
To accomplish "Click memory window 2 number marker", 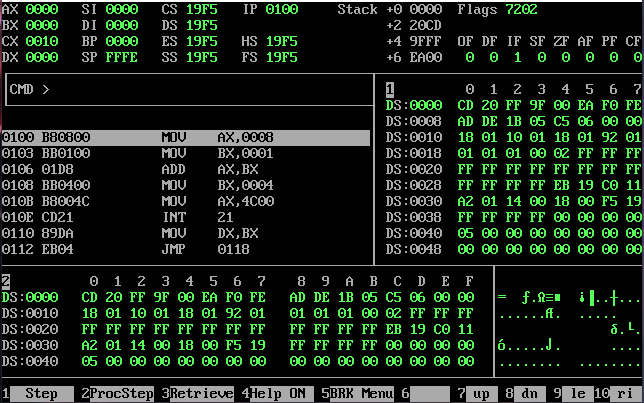I will pos(6,281).
